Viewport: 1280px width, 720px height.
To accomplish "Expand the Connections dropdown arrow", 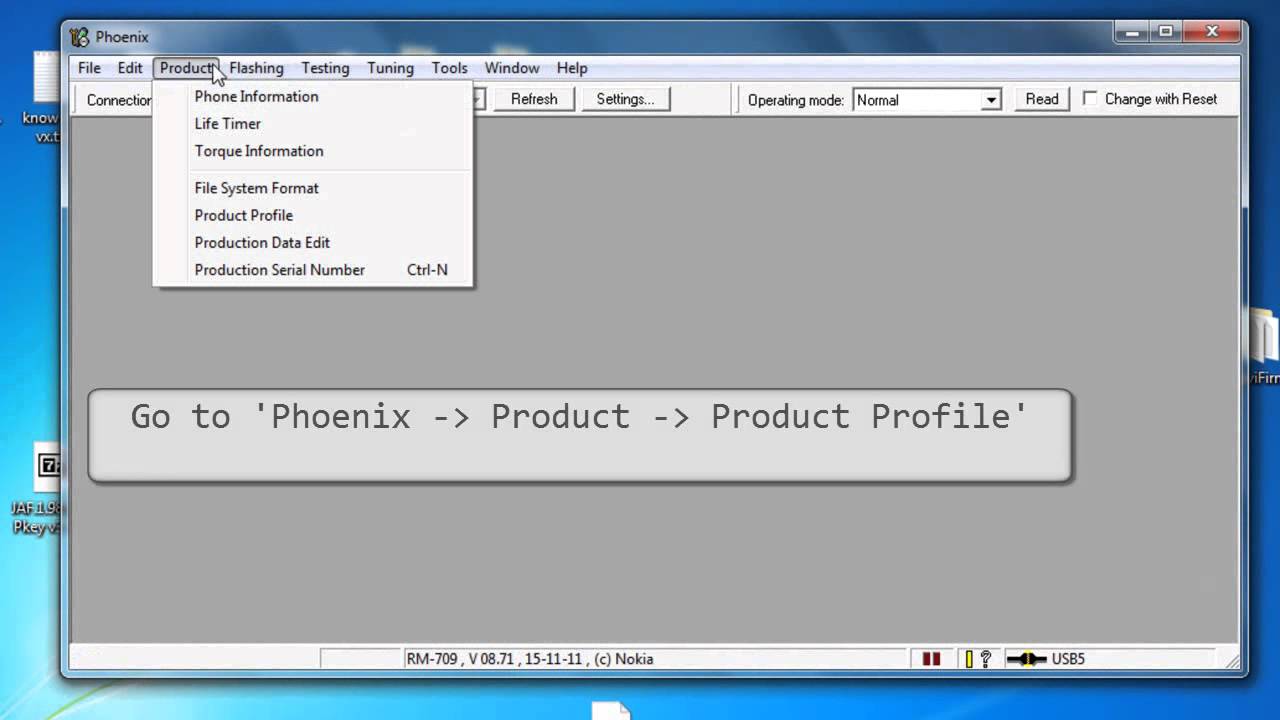I will [x=479, y=99].
